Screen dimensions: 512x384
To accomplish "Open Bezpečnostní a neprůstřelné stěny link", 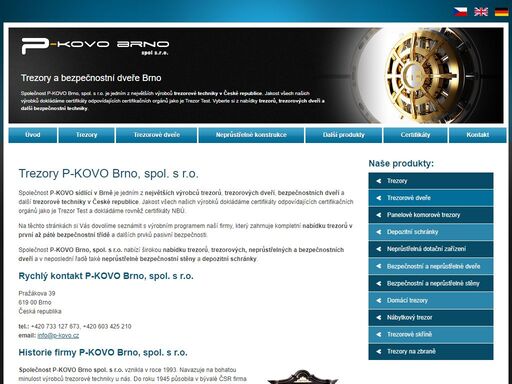I will (431, 283).
